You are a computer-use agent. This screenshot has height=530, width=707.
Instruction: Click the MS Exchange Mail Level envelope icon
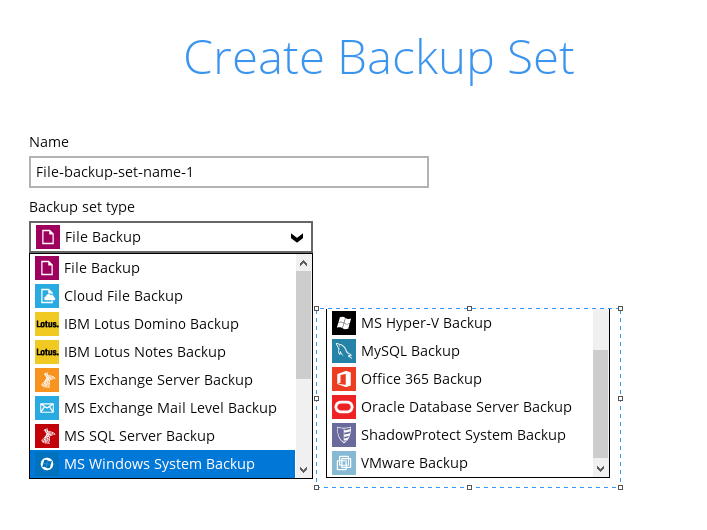coord(47,408)
